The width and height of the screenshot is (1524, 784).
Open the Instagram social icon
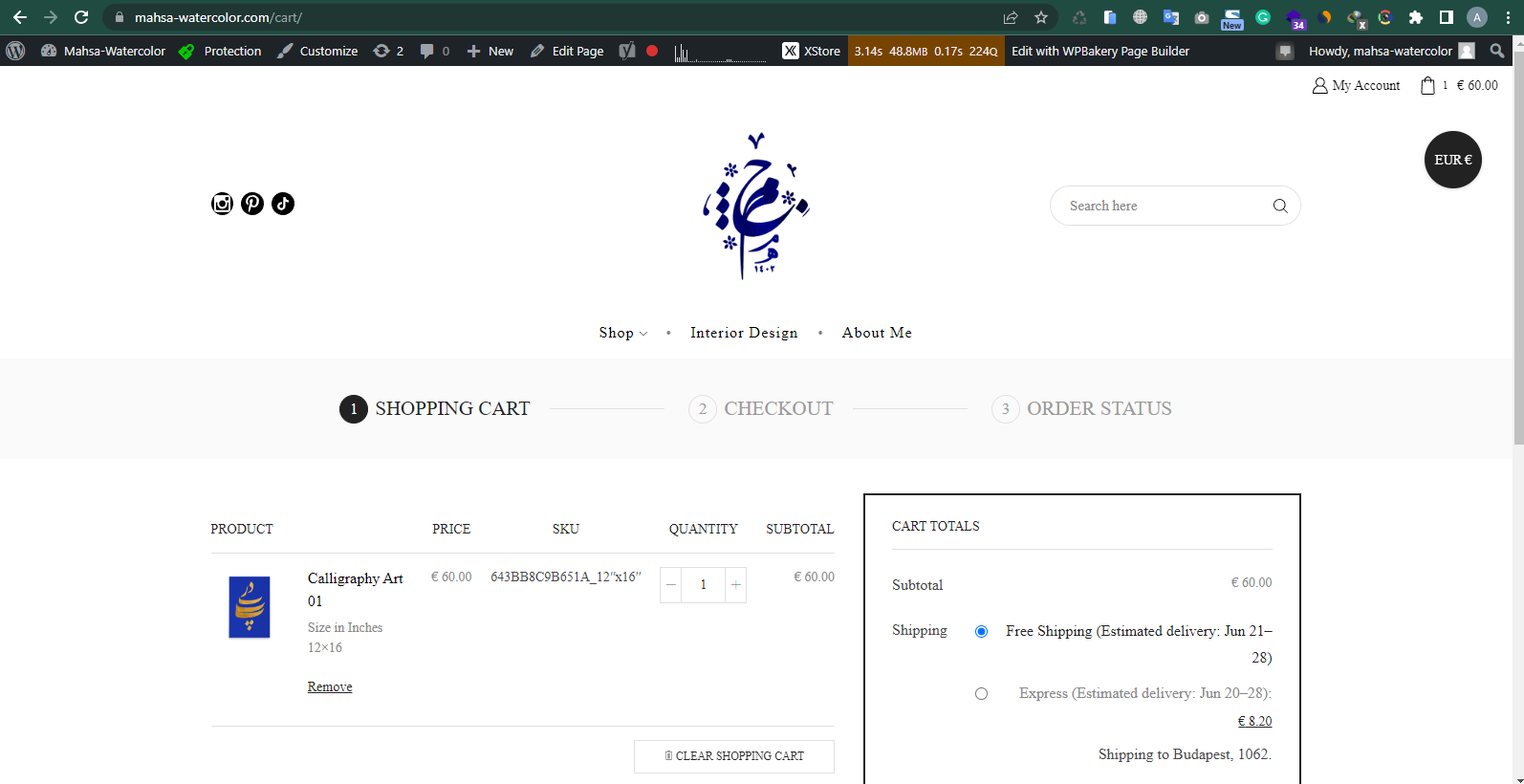pos(222,204)
